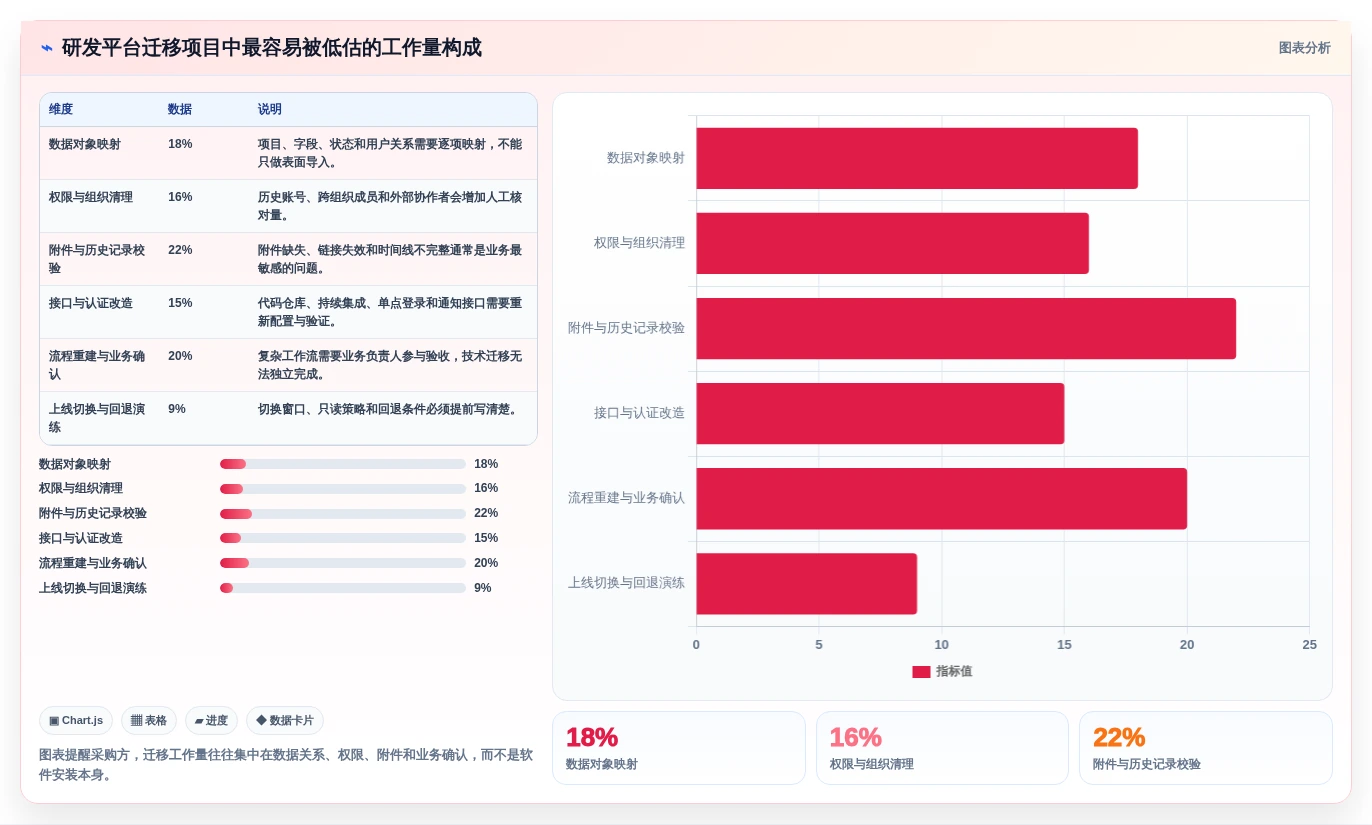
Task: Select the Chart.js tag chip
Action: click(x=76, y=721)
